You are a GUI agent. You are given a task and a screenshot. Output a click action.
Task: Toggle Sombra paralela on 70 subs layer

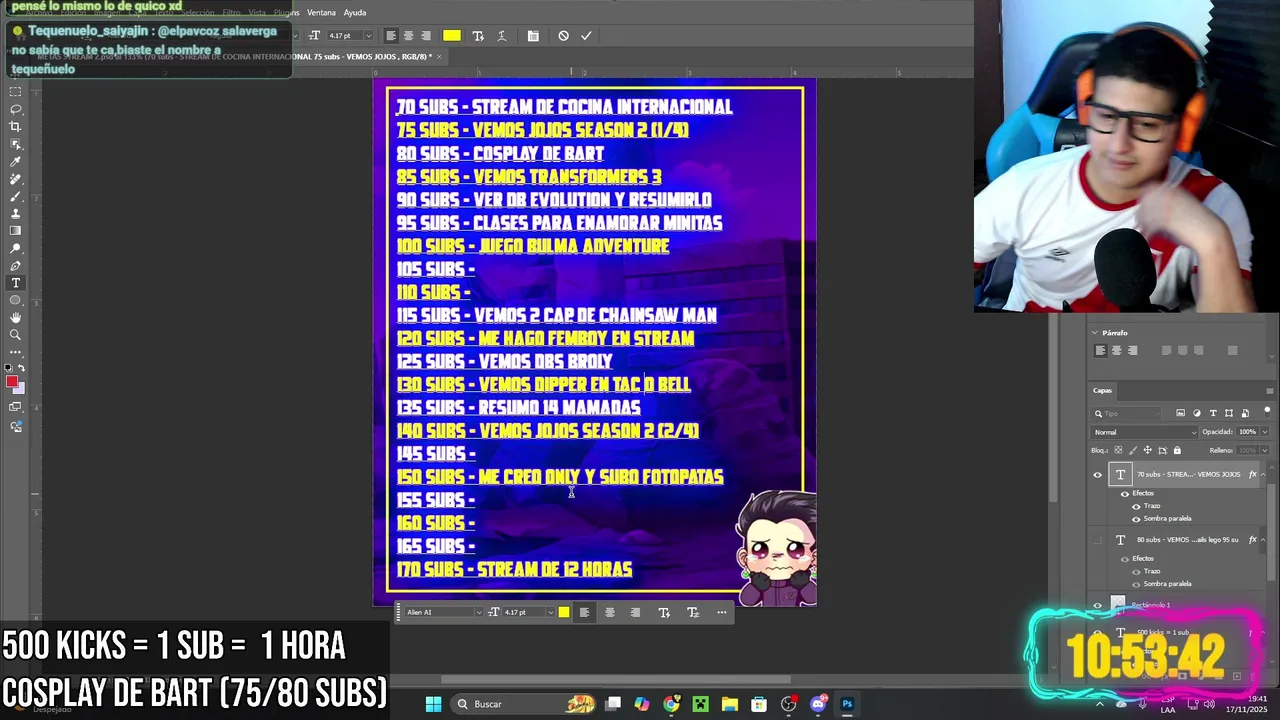click(1136, 519)
